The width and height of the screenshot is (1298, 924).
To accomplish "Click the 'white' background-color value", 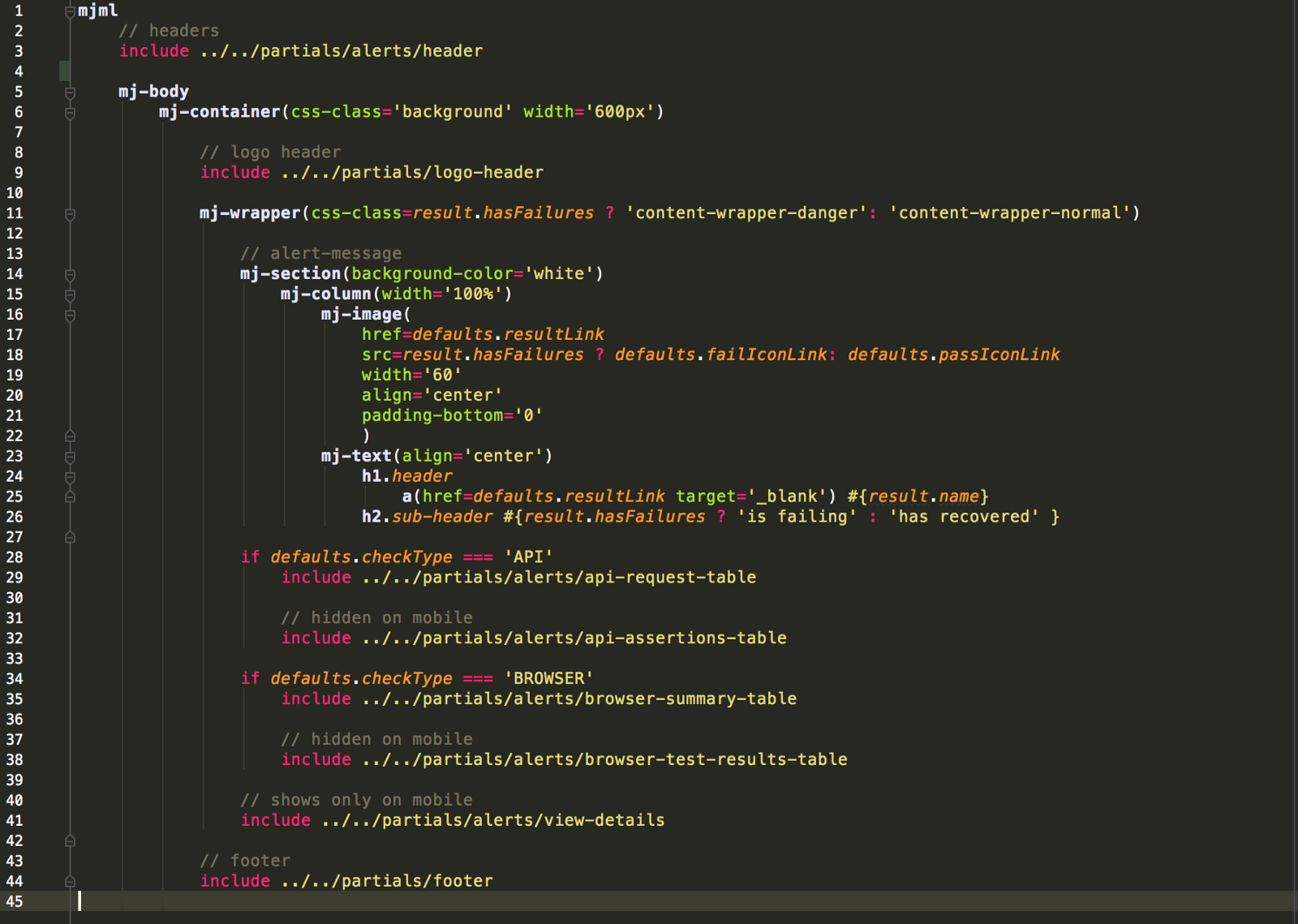I will coord(560,274).
